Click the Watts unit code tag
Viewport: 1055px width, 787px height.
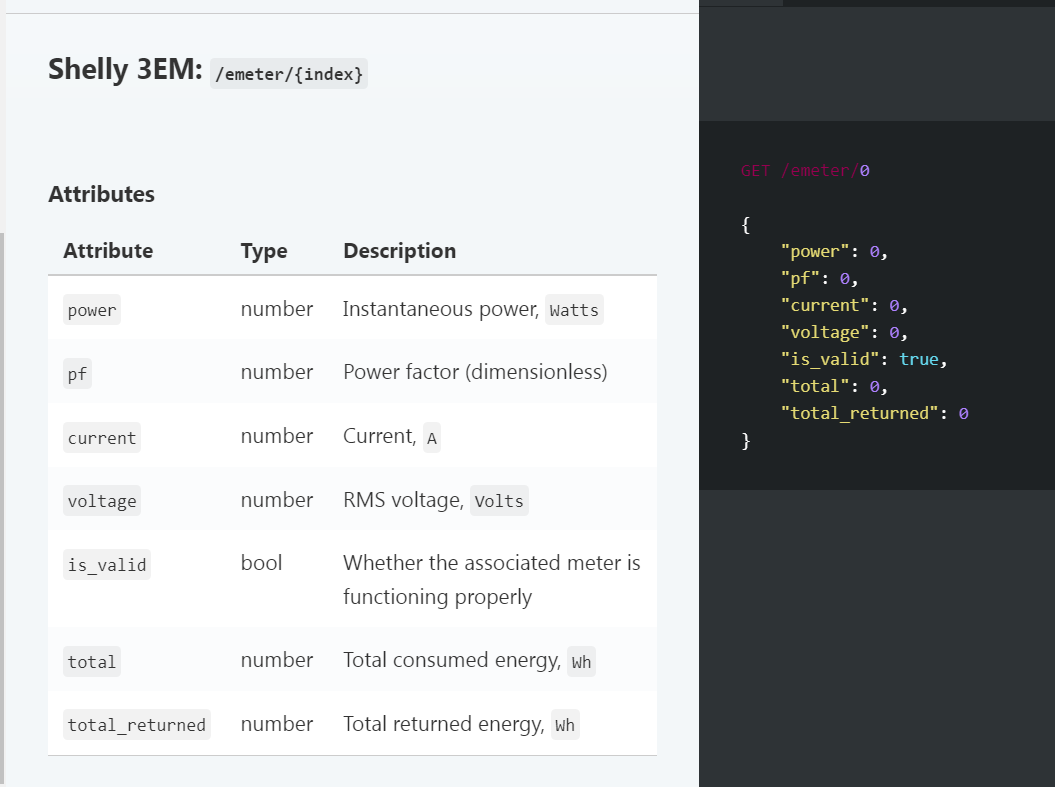(x=574, y=310)
